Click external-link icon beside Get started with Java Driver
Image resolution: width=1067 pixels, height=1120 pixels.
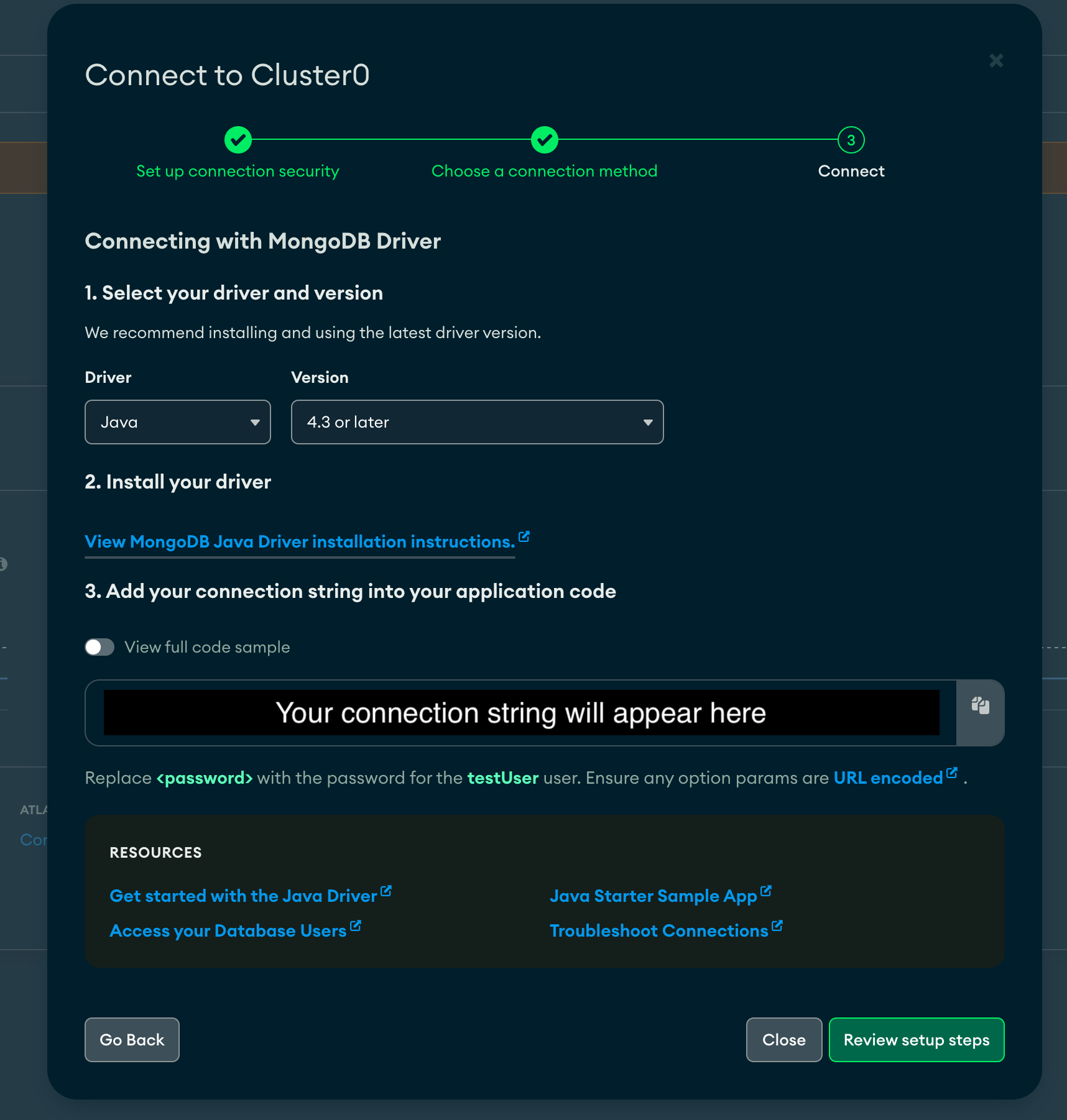tap(386, 891)
